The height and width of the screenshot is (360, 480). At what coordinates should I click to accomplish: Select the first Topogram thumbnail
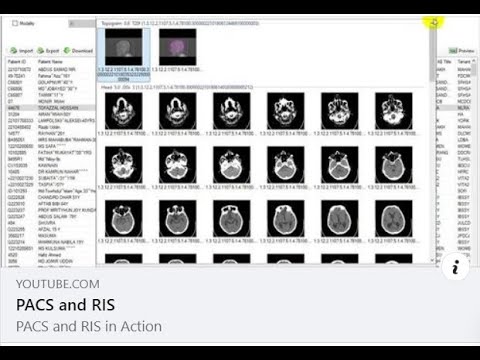(x=124, y=47)
